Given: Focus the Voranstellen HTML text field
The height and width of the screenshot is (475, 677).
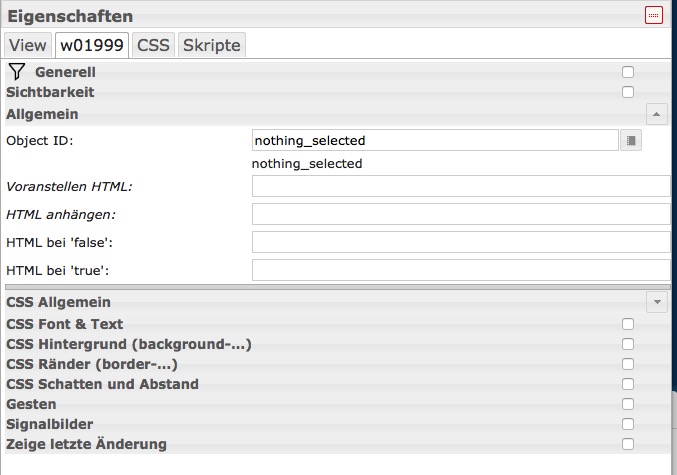Looking at the screenshot, I should pos(461,186).
